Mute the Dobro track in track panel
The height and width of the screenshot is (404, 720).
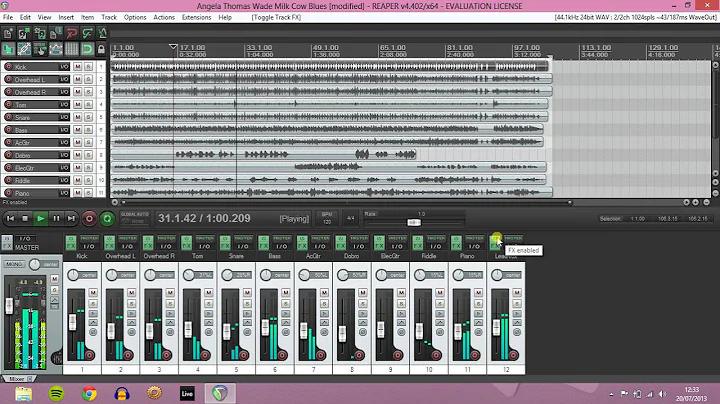pos(78,155)
